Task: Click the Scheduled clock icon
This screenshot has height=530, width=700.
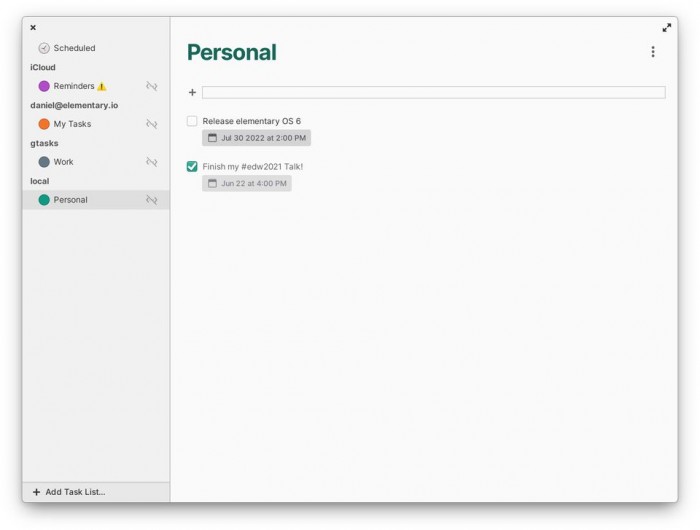Action: (44, 48)
